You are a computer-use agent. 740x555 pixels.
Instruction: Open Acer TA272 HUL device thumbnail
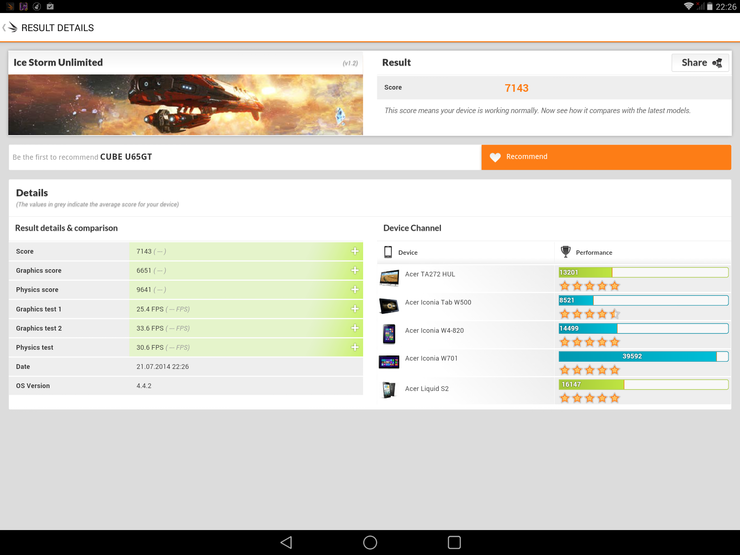click(389, 278)
